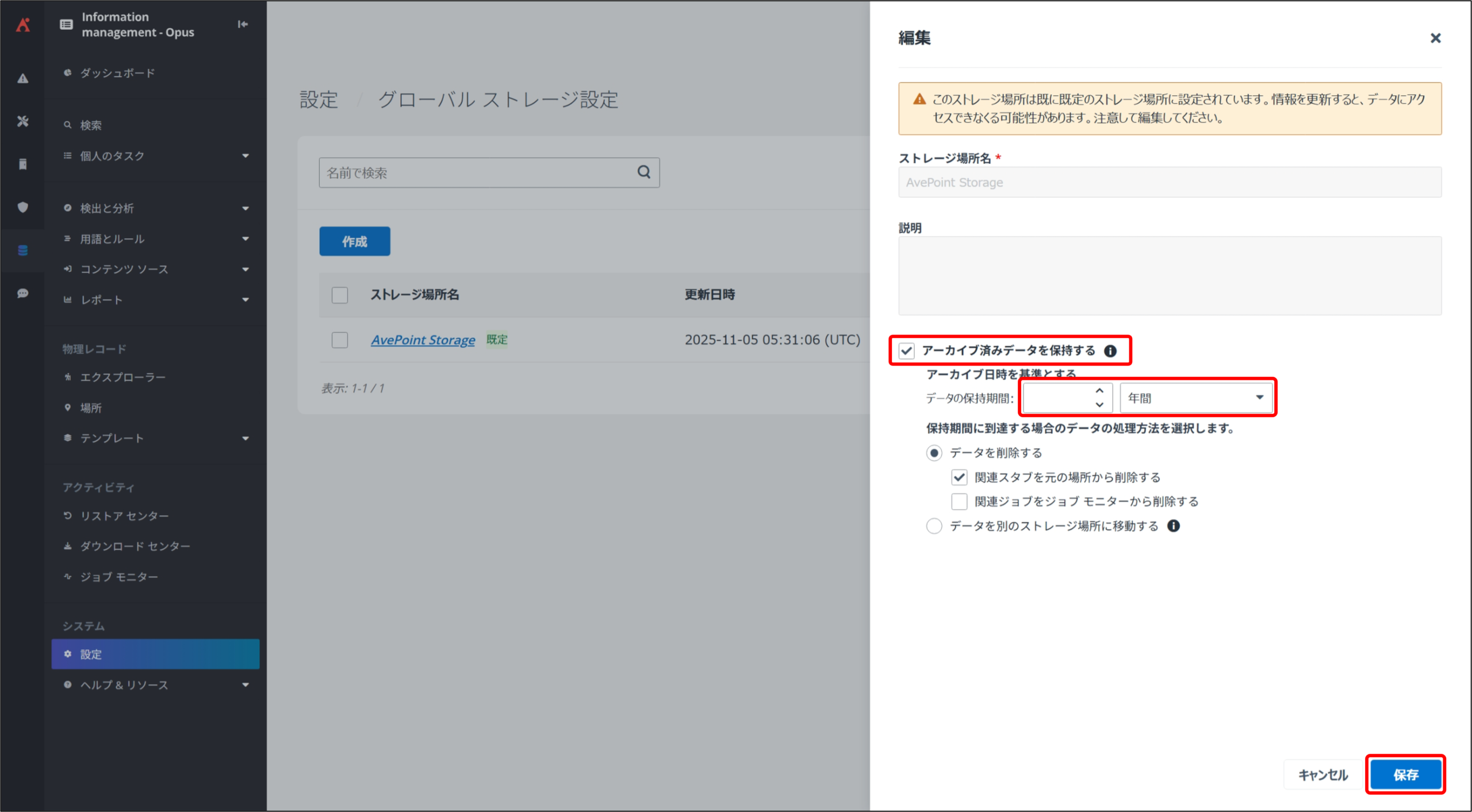Click the shield icon in left rail
Screen dimensions: 1472x812
point(23,207)
